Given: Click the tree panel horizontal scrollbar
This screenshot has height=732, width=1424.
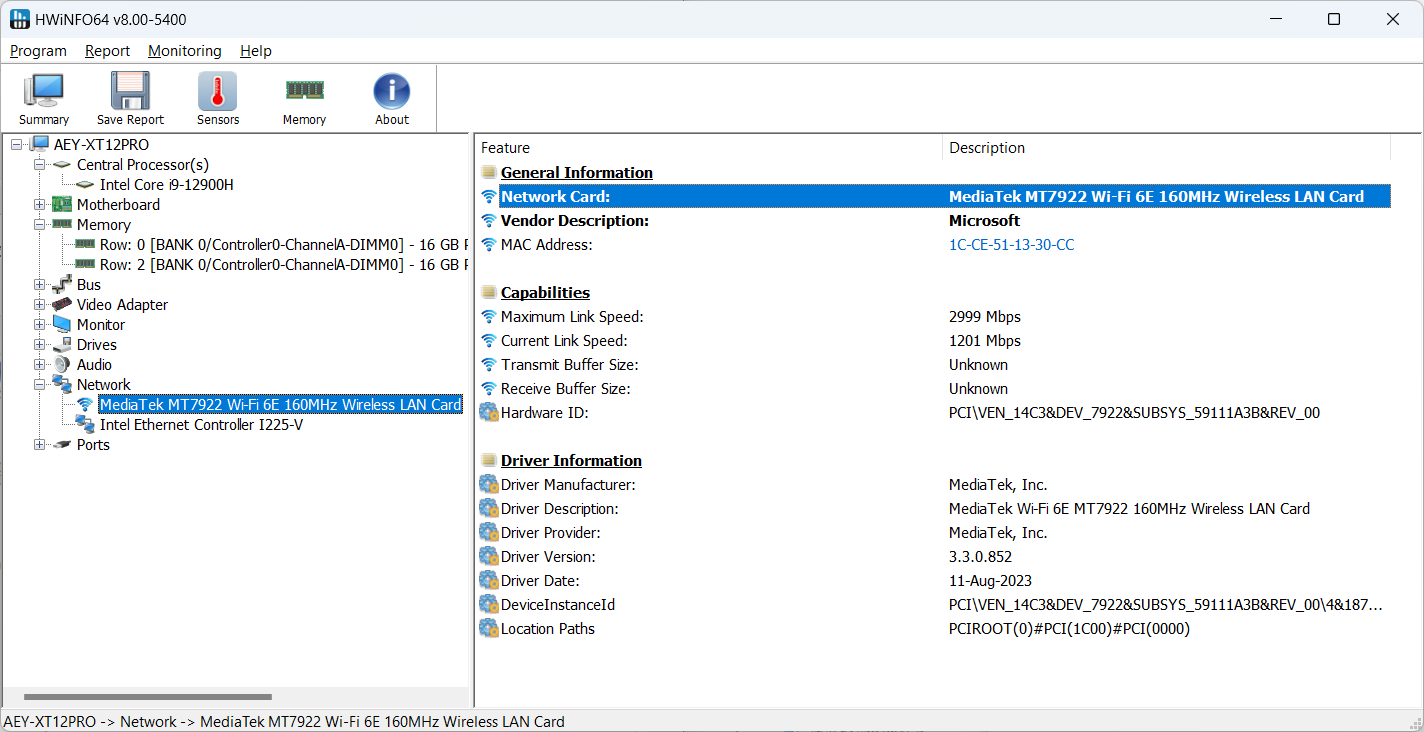Looking at the screenshot, I should (148, 697).
